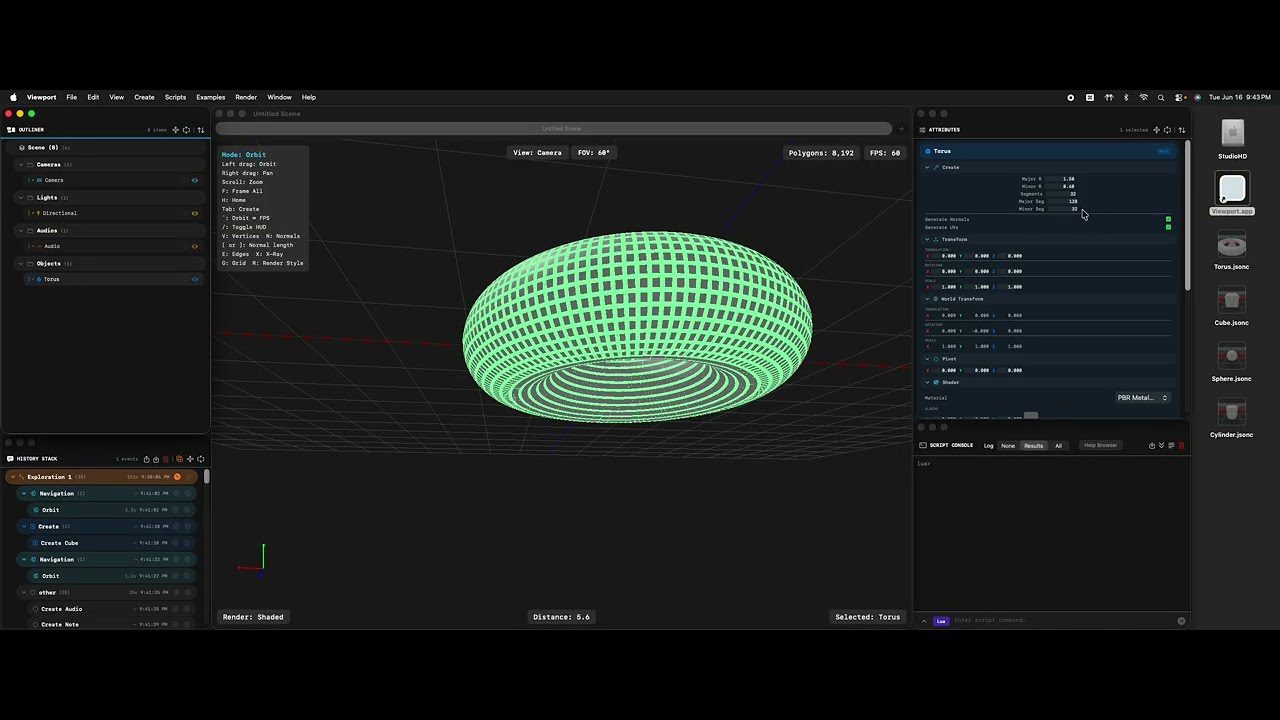
Task: Collapse the Lights group in Outliner
Action: point(21,197)
